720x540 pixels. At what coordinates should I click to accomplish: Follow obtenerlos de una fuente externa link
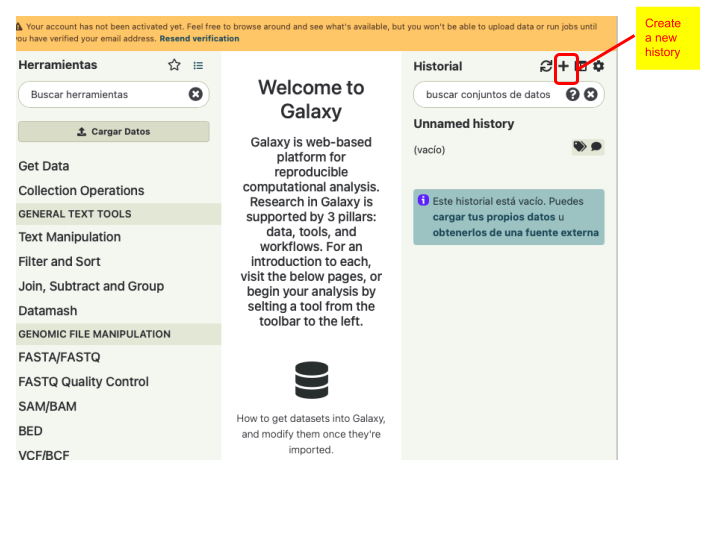coord(516,232)
